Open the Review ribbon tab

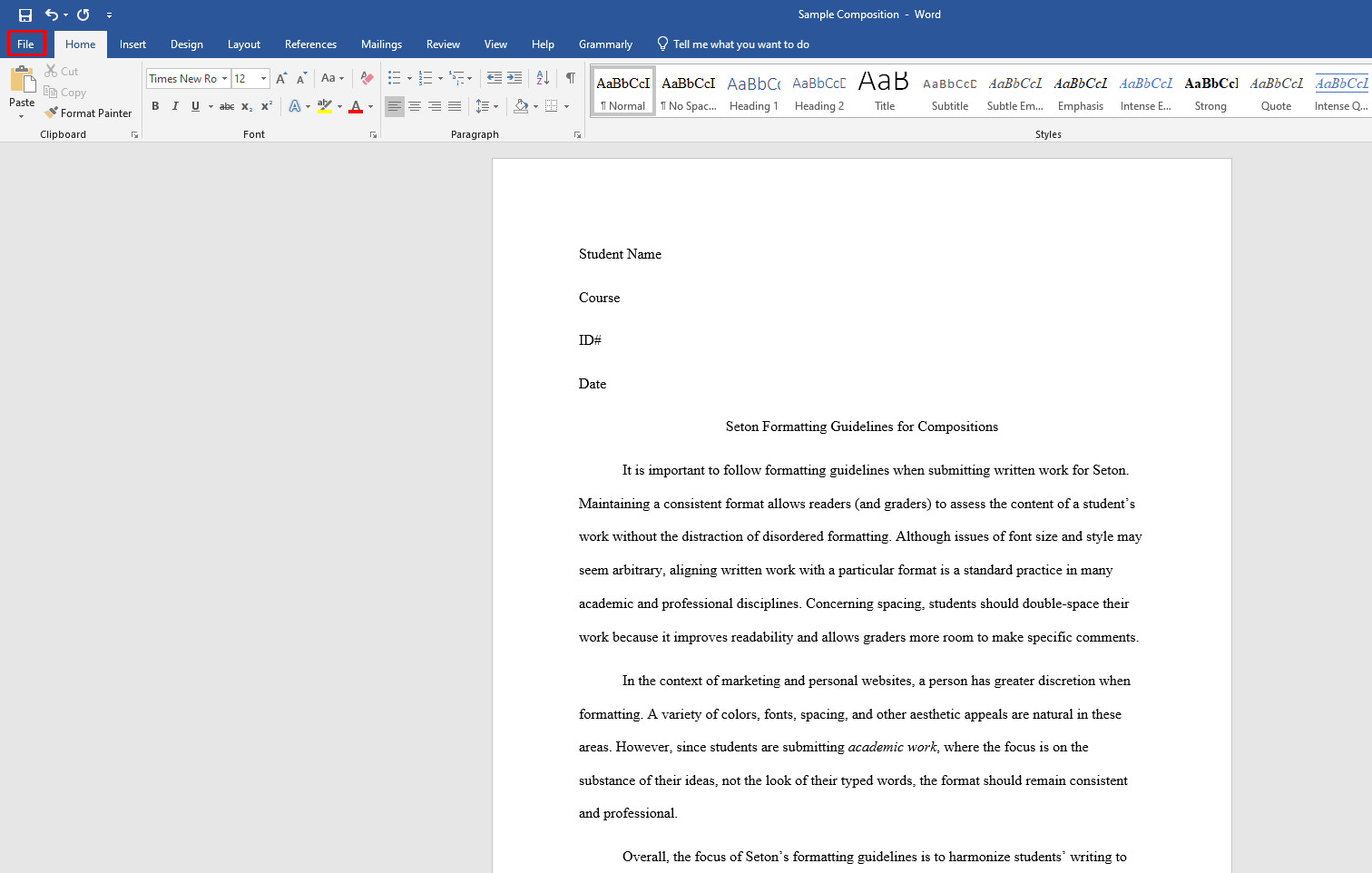coord(443,44)
